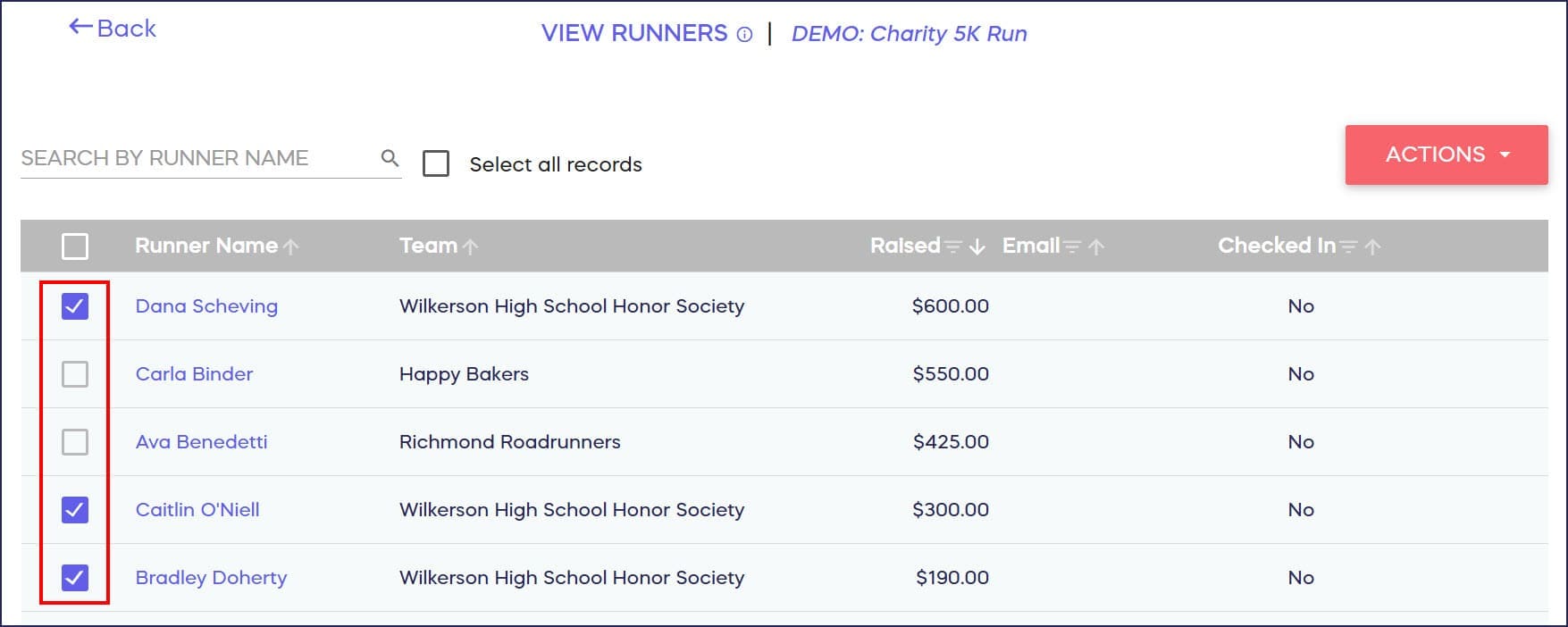Open the Bradley Doherty runner link
Viewport: 1568px width, 627px height.
coord(211,578)
